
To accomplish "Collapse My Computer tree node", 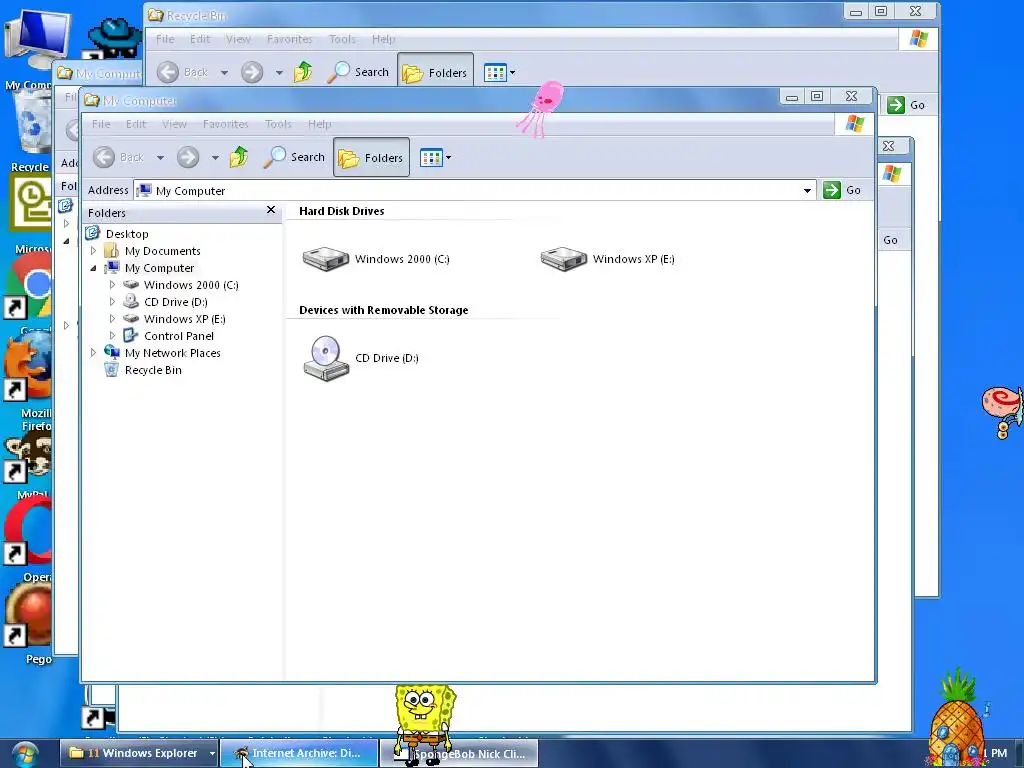I will pyautogui.click(x=93, y=268).
